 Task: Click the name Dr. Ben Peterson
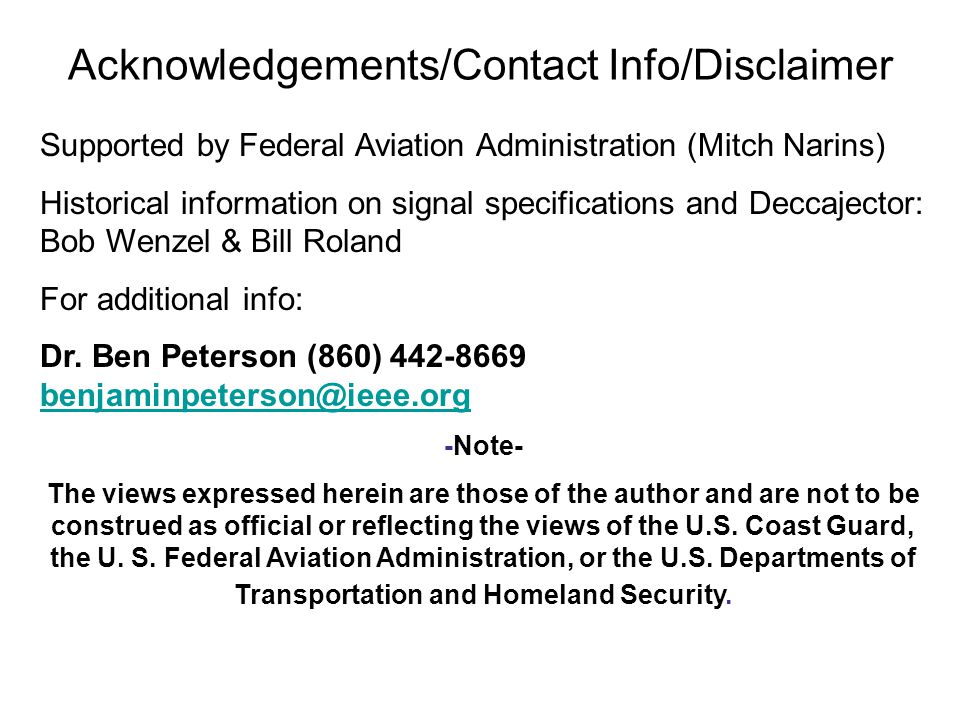(x=168, y=356)
